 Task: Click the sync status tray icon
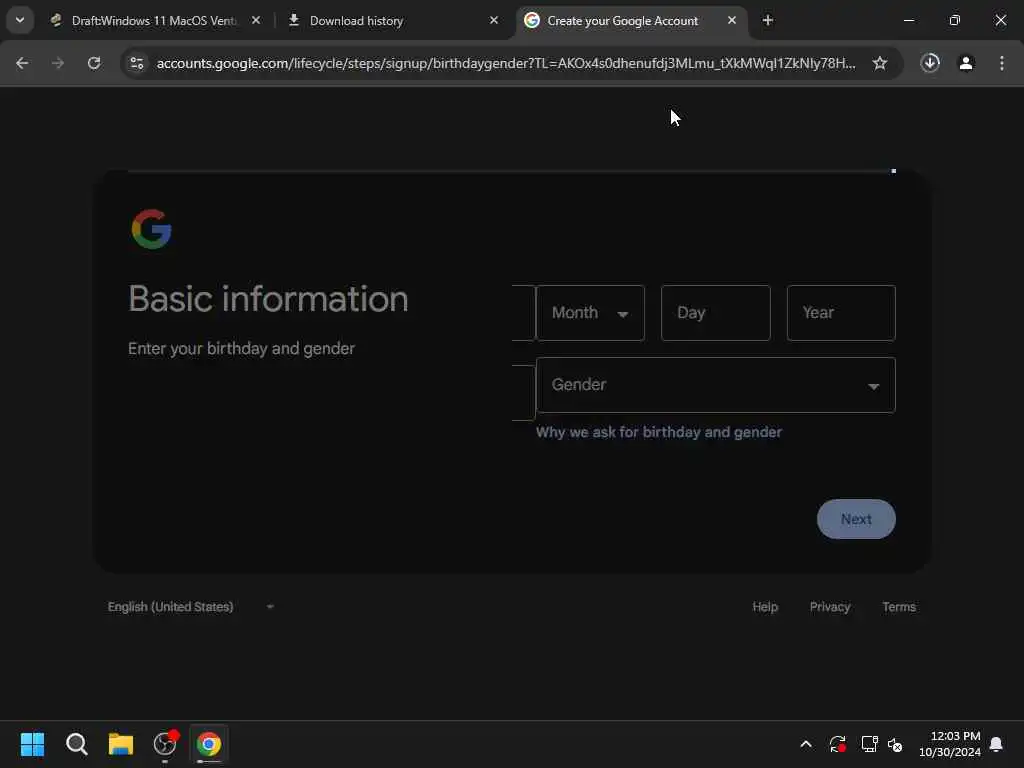(x=837, y=744)
